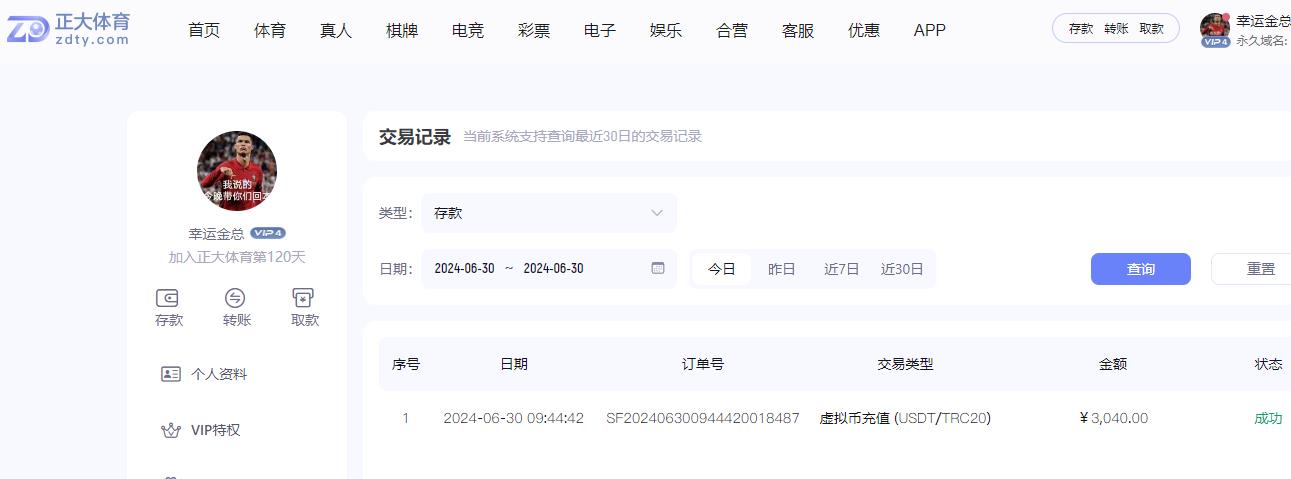Click the VIP4 badge beside 幸运金总 in sidebar
The width and height of the screenshot is (1291, 479).
(x=268, y=233)
